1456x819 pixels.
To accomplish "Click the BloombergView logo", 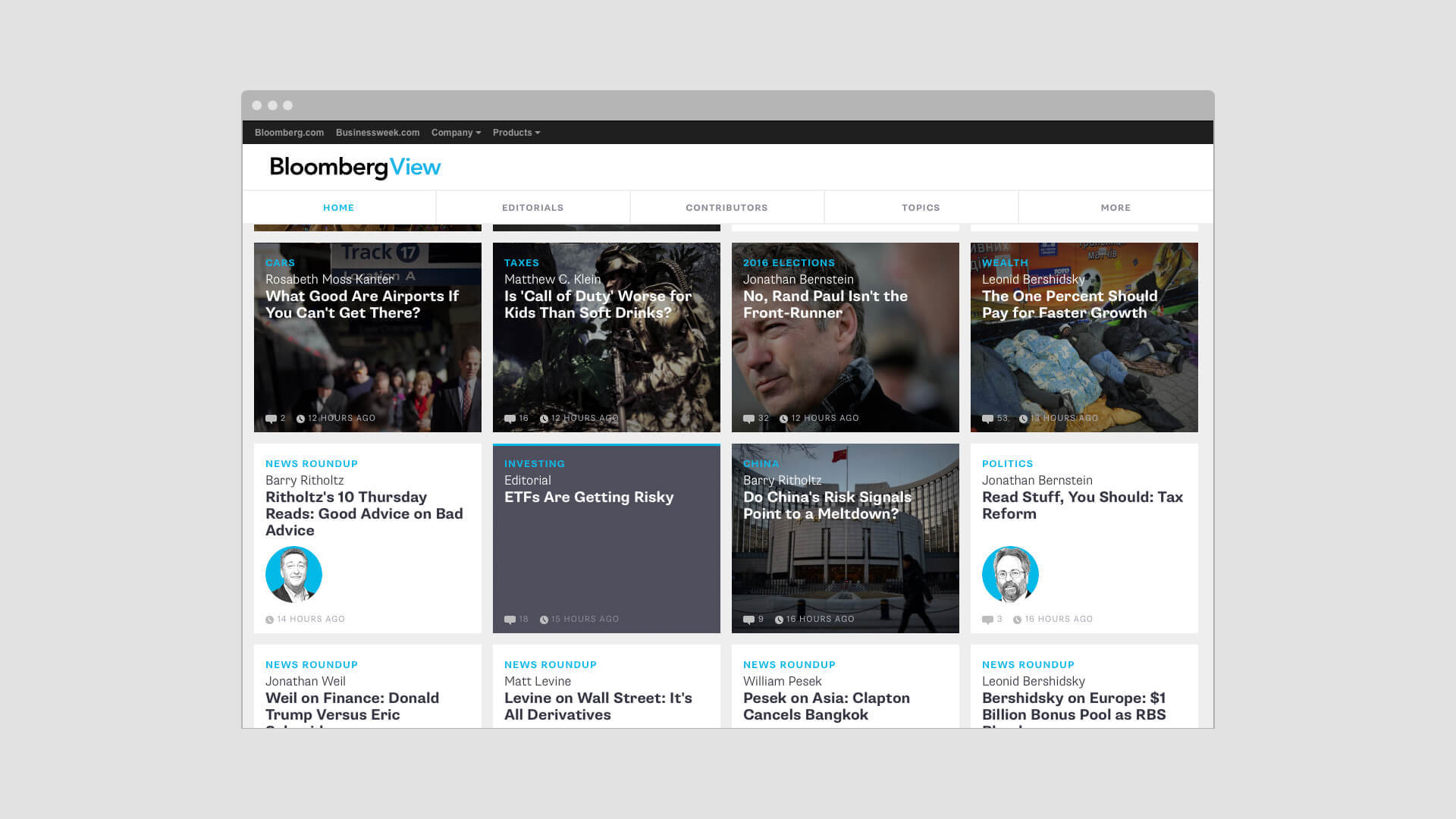I will 355,168.
